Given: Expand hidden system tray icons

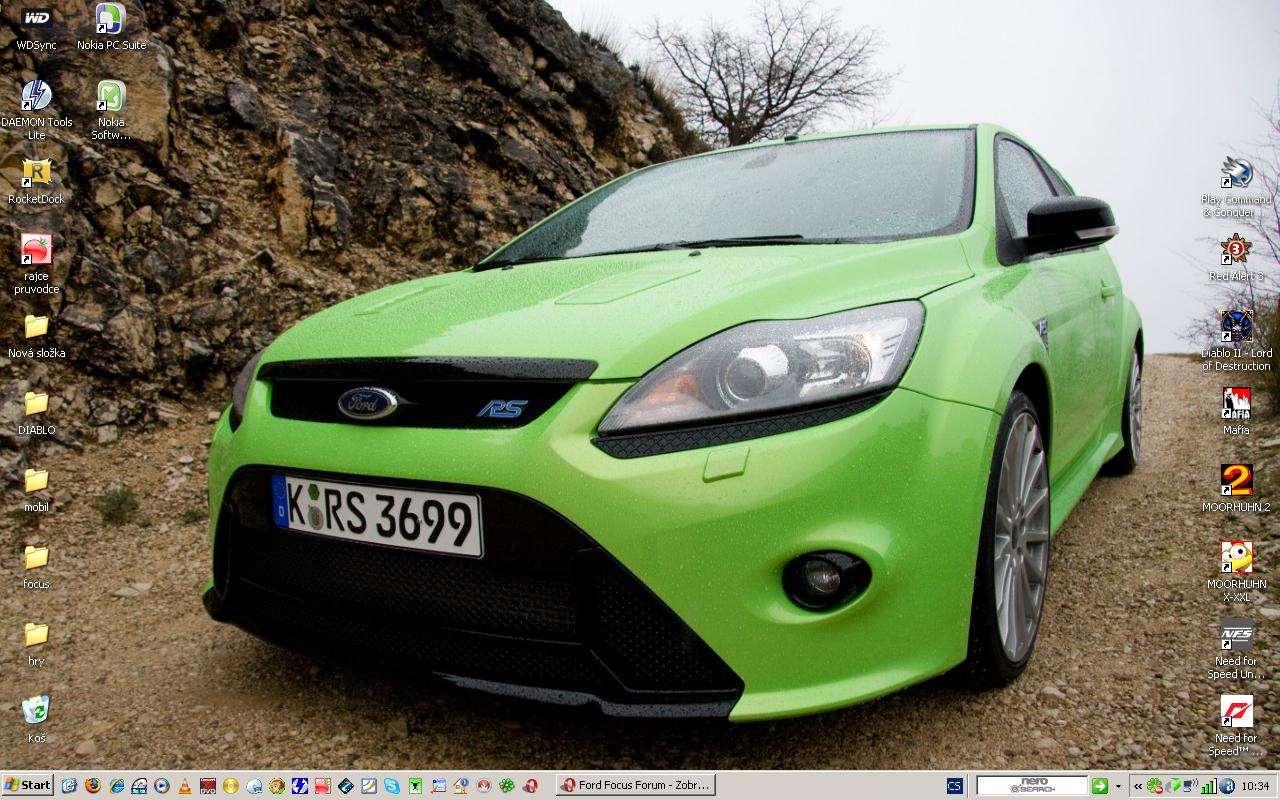Looking at the screenshot, I should tap(1137, 786).
